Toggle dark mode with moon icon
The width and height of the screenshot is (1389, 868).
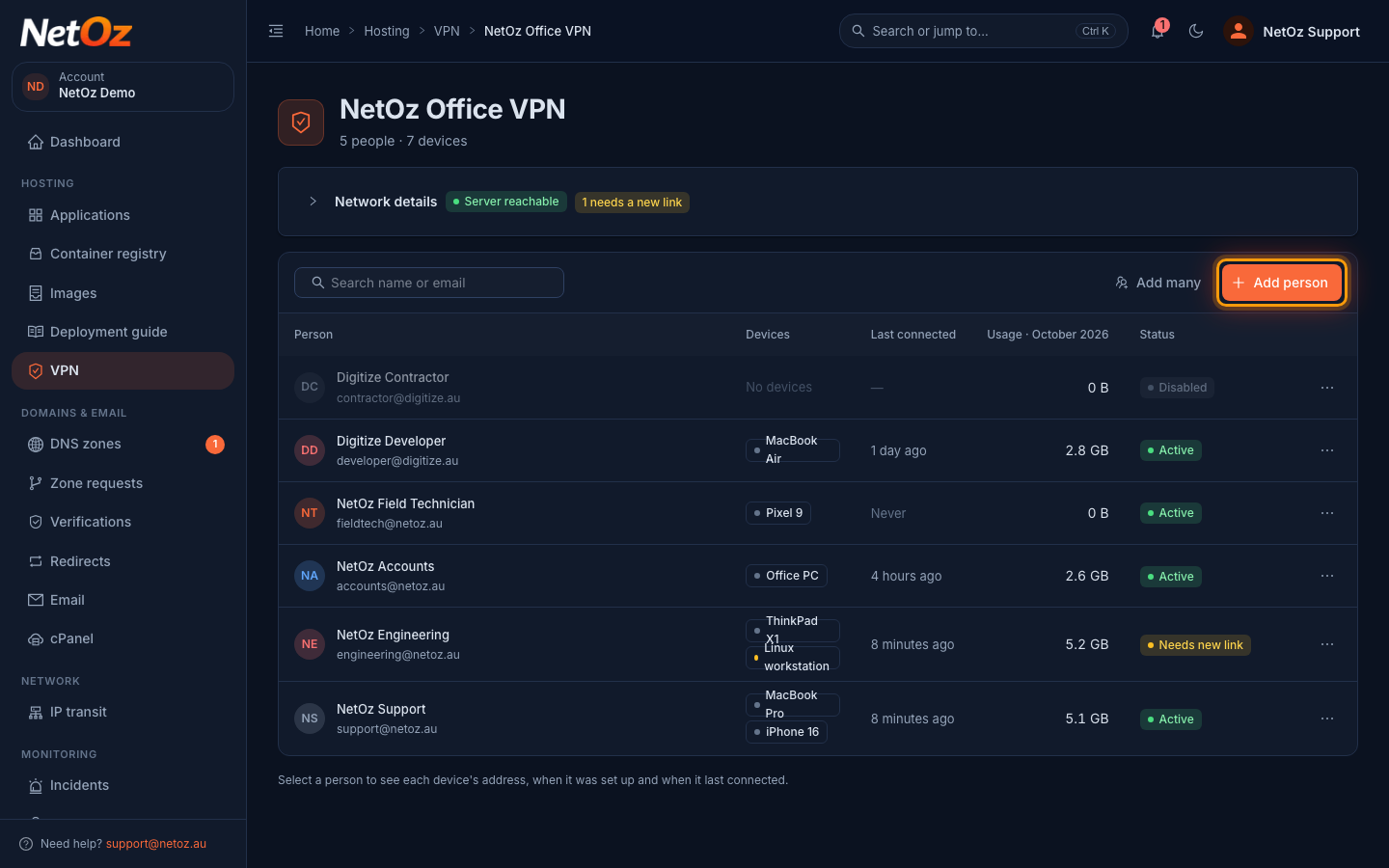pyautogui.click(x=1196, y=31)
